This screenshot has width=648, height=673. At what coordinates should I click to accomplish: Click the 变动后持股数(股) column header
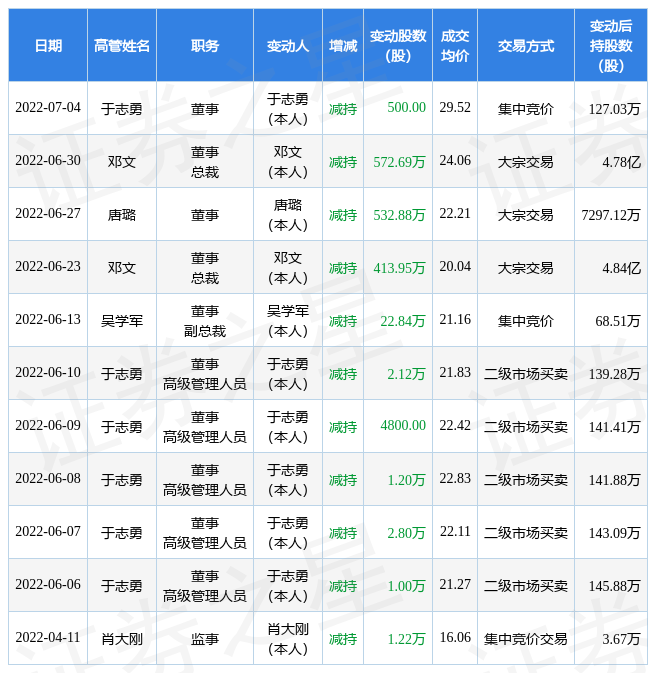point(611,45)
